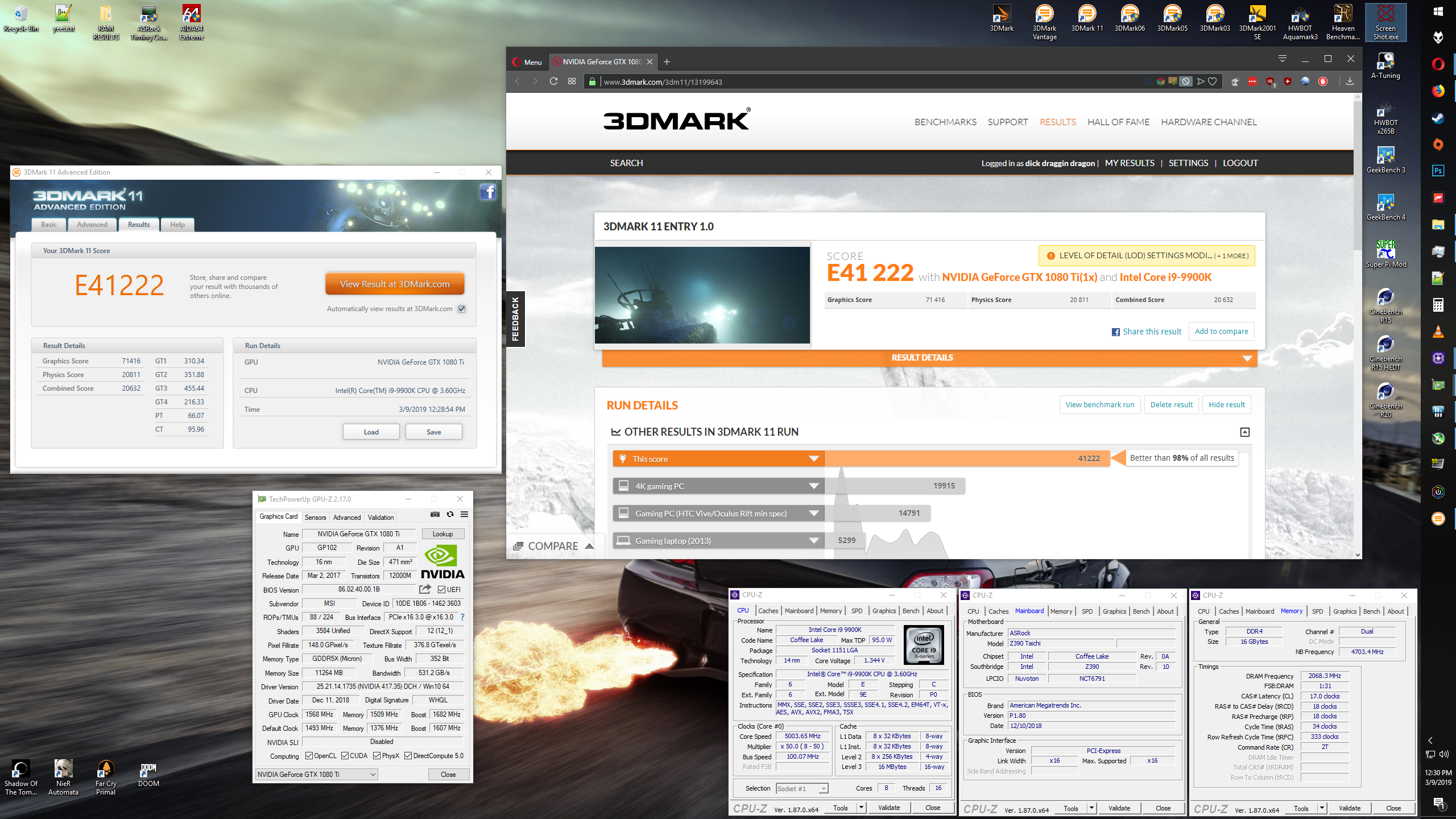Switch to the Basic tab in 3DMark 11
The width and height of the screenshot is (1456, 819).
pyautogui.click(x=49, y=225)
